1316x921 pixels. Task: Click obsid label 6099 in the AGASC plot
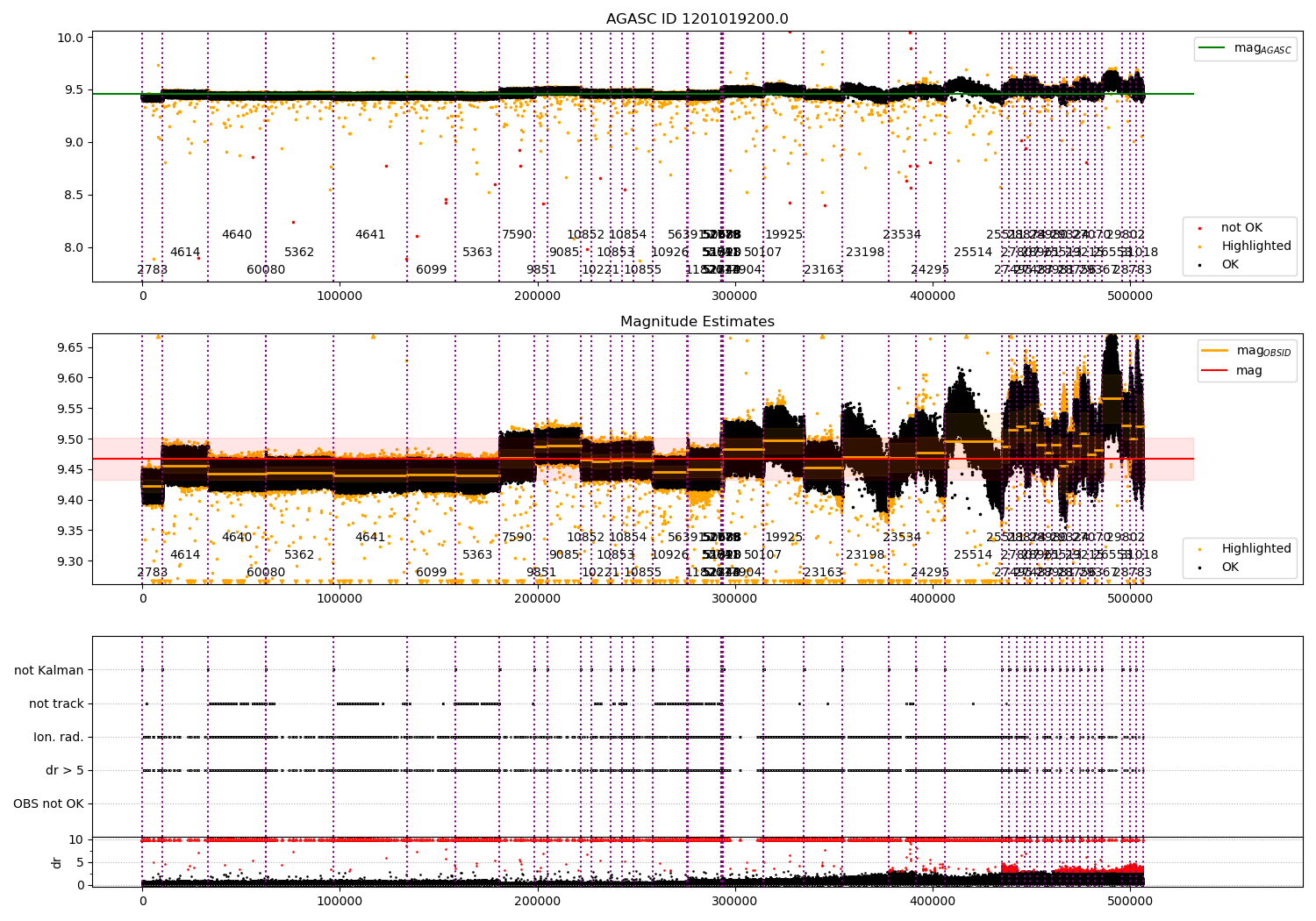coord(432,270)
